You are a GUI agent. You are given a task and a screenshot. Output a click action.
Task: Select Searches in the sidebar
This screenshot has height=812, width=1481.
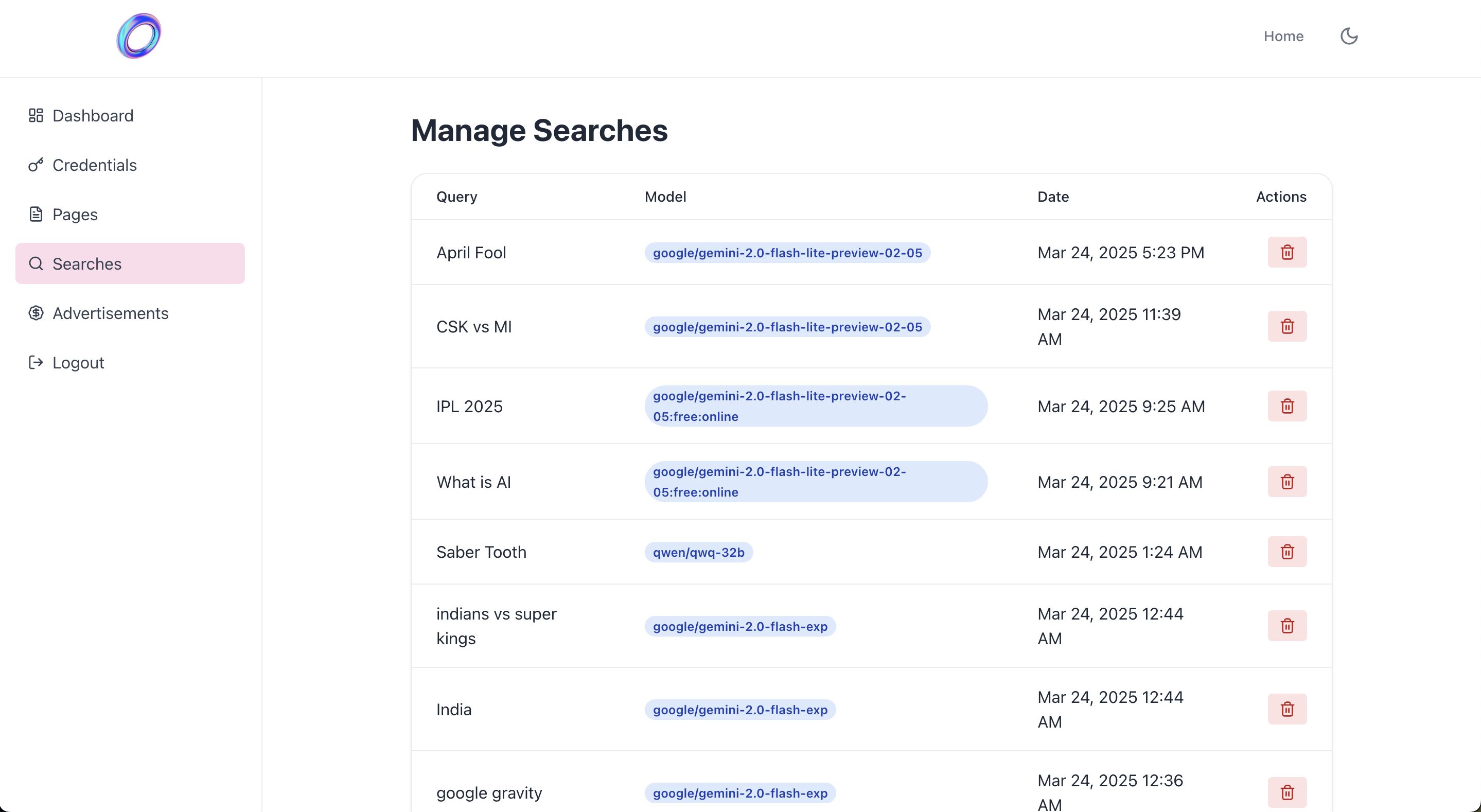pos(87,264)
